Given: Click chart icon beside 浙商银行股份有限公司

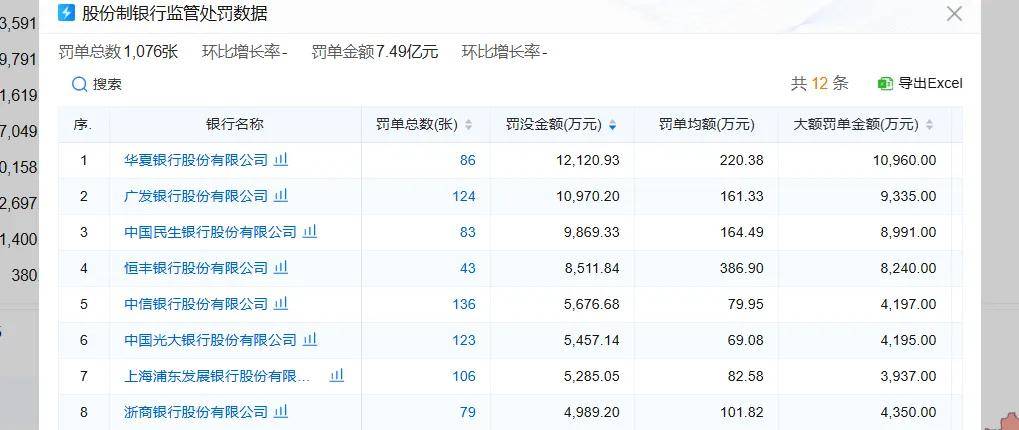Looking at the screenshot, I should (282, 412).
